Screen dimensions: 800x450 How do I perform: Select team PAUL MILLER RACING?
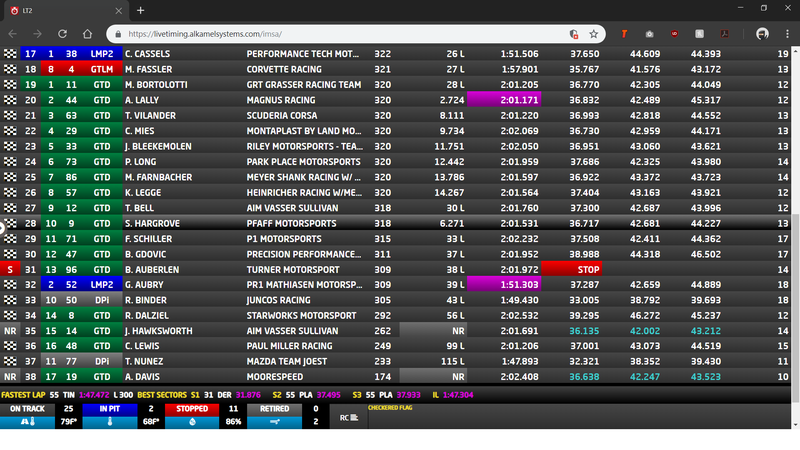(289, 346)
